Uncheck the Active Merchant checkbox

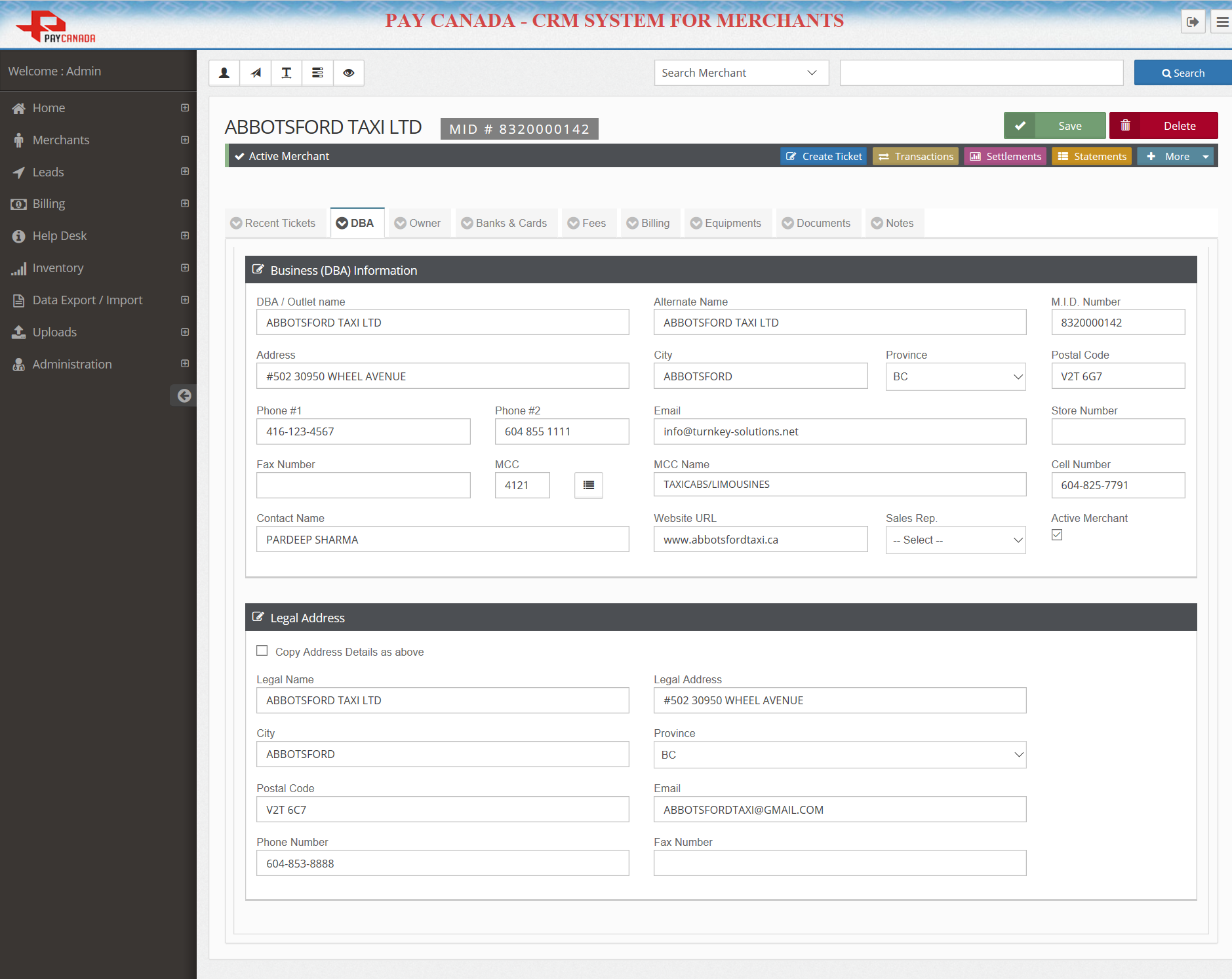click(x=1056, y=534)
